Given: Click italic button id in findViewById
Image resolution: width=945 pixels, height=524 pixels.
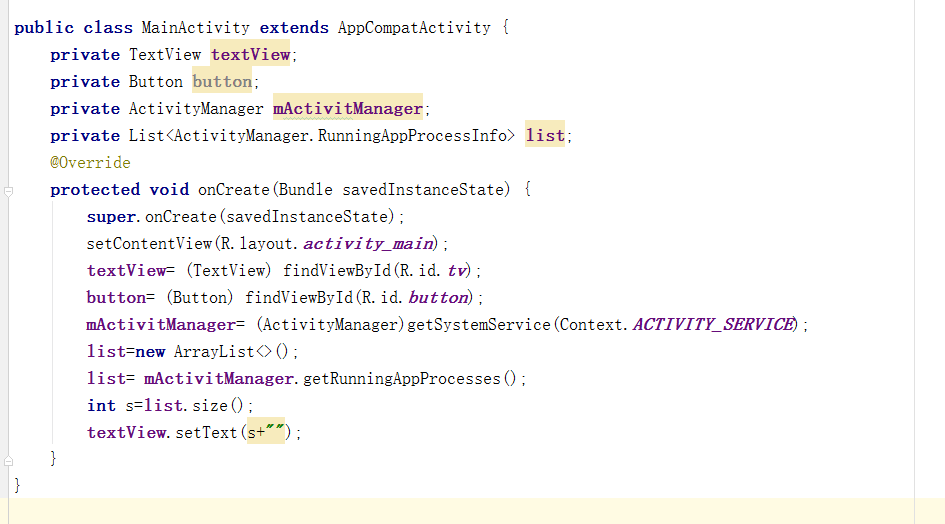Looking at the screenshot, I should pos(438,298).
